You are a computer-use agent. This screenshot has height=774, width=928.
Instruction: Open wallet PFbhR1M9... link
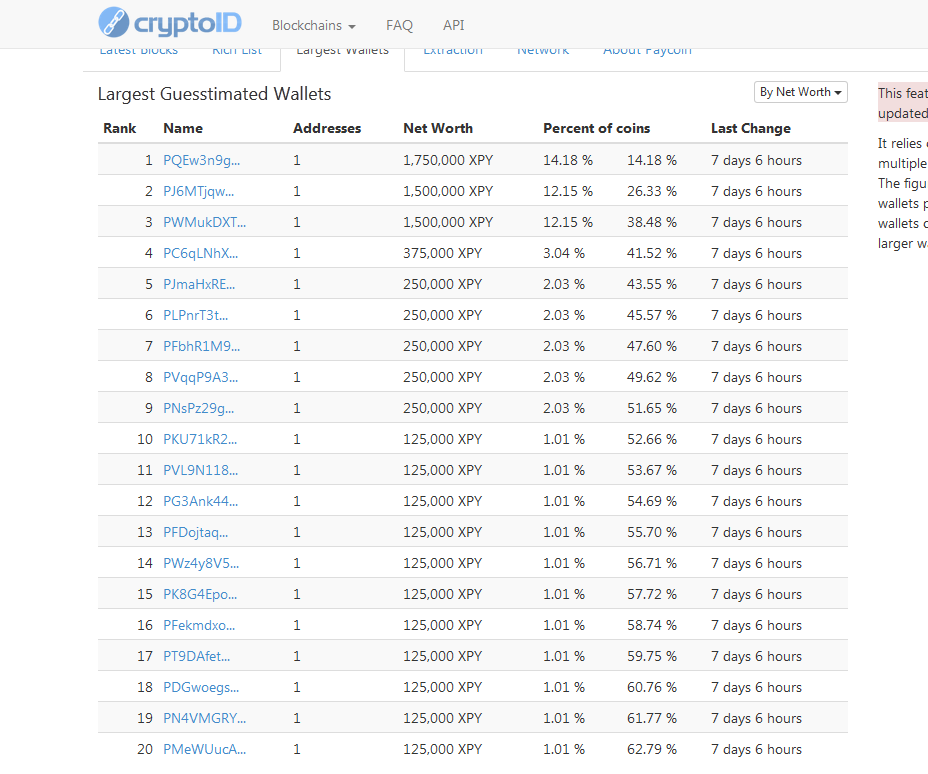coord(201,346)
